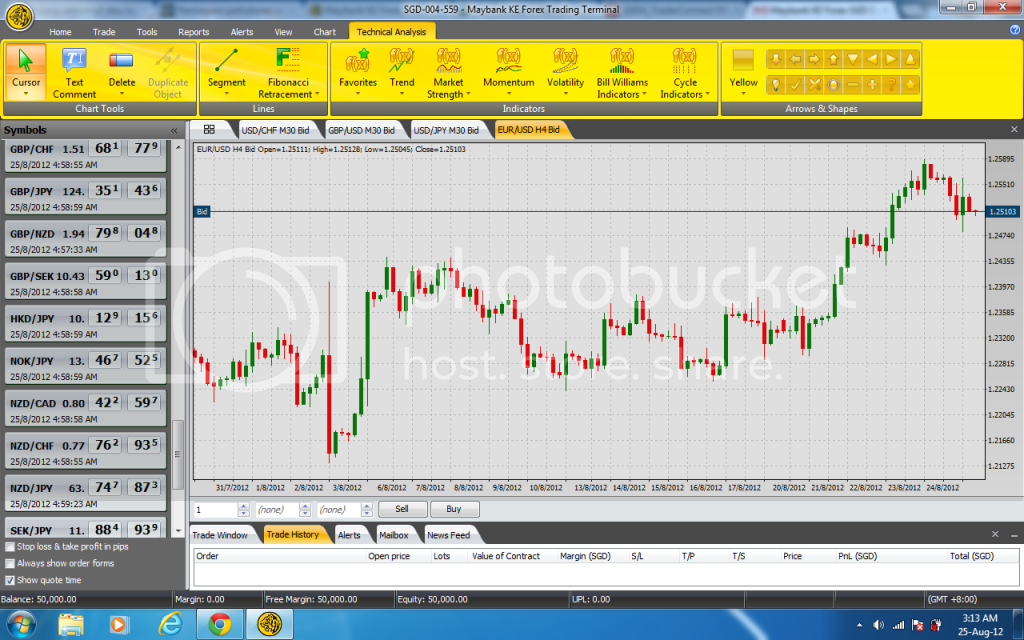This screenshot has width=1024, height=640.
Task: Insert a left arrow shape
Action: [x=795, y=59]
